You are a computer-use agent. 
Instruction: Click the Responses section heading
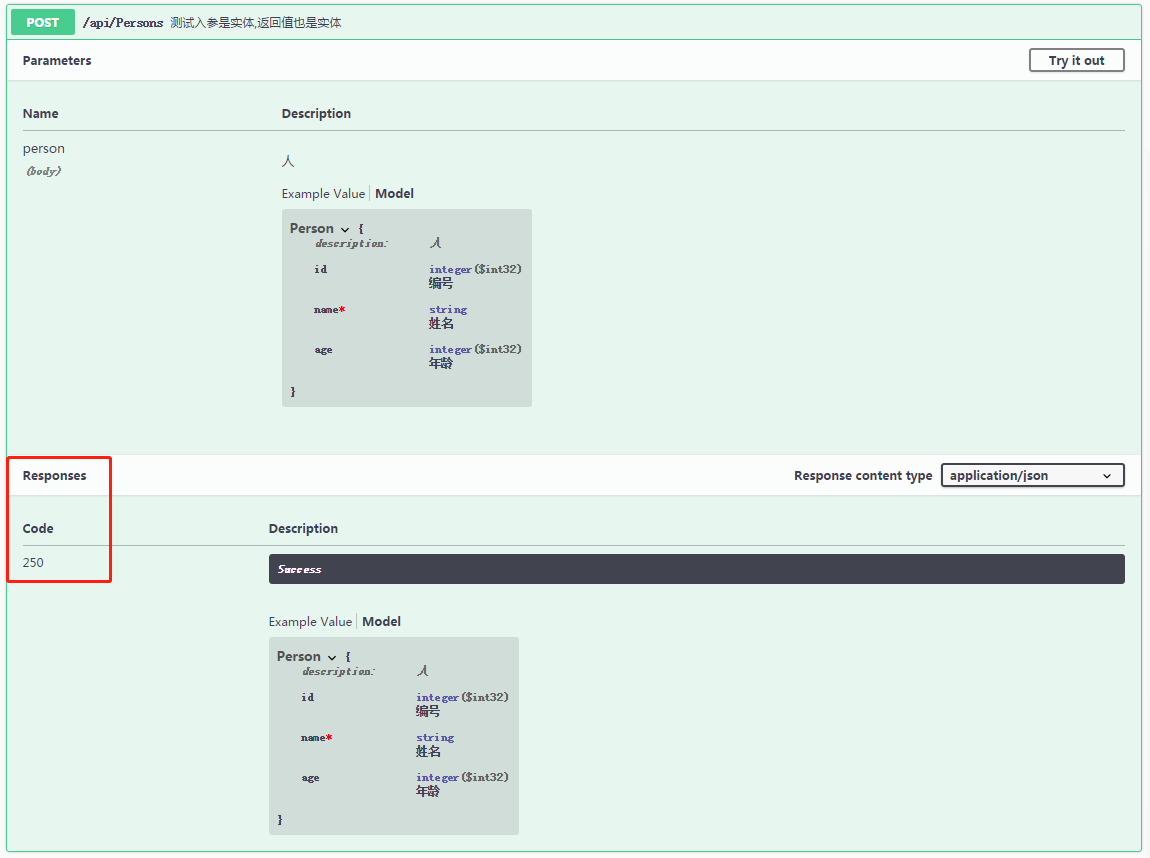pyautogui.click(x=55, y=476)
